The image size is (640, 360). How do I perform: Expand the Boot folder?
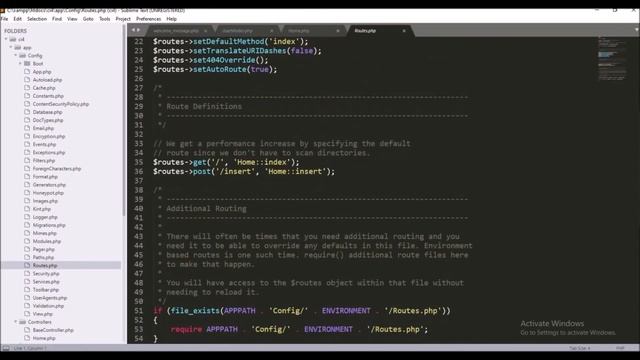[x=20, y=64]
